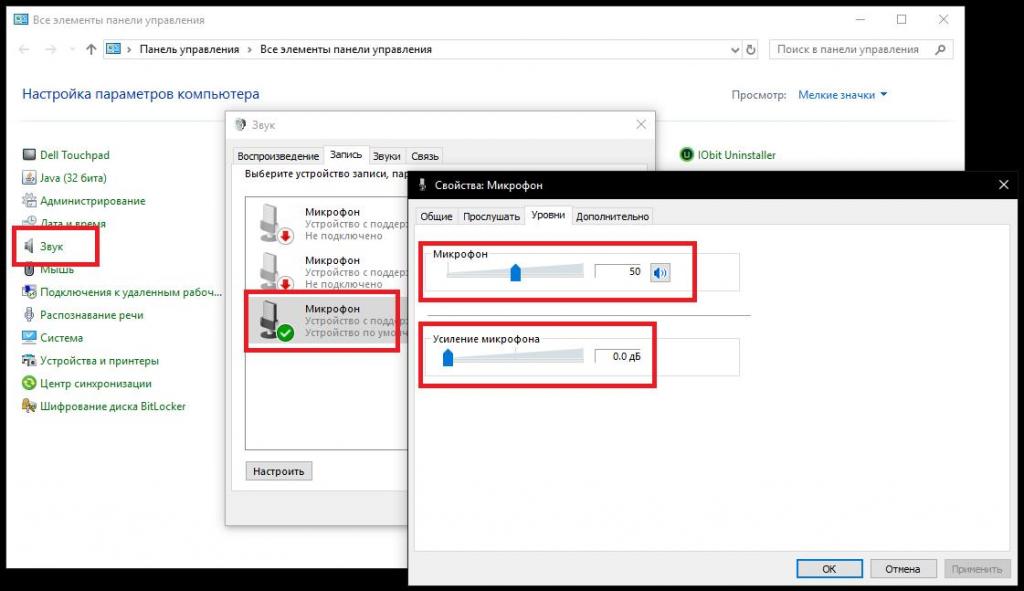Mute the microphone with the speaker icon button

tap(660, 272)
